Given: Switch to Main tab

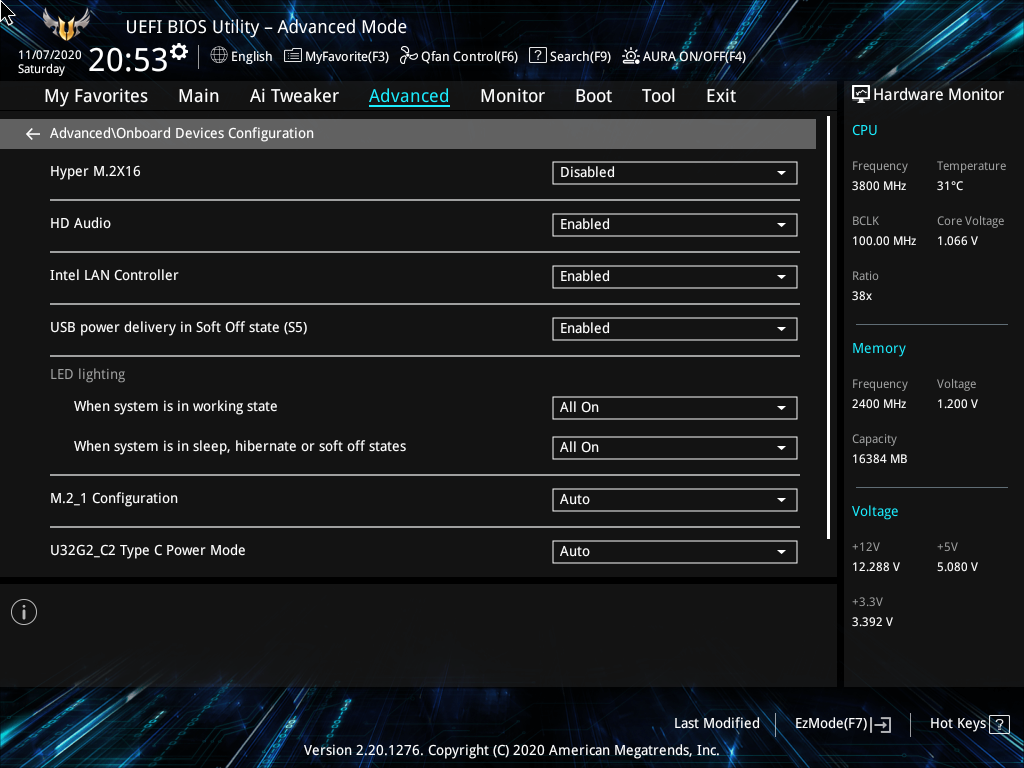Looking at the screenshot, I should coord(199,96).
